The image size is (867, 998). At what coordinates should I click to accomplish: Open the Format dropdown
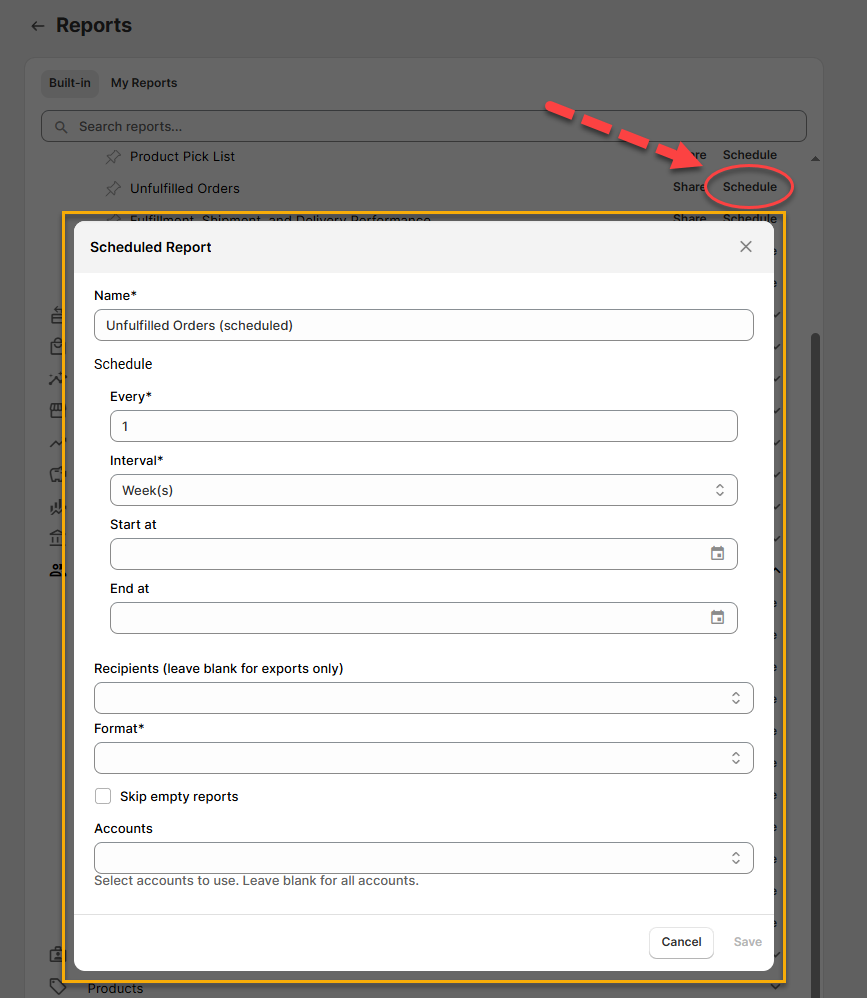click(423, 758)
